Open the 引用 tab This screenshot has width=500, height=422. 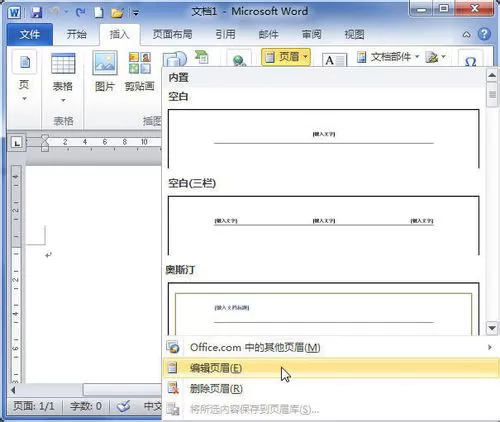pyautogui.click(x=225, y=34)
